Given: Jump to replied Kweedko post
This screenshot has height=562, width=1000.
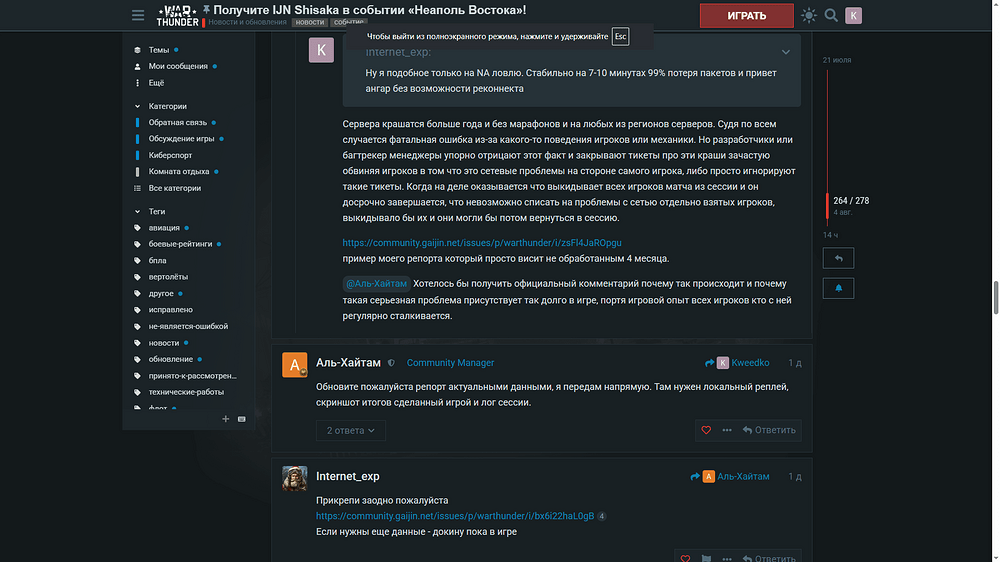Looking at the screenshot, I should point(737,363).
